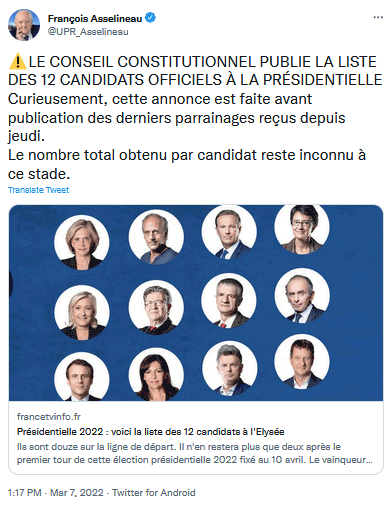Open the francetvinfo.fr domain link
Viewport: 391px width, 509px height.
(49, 417)
